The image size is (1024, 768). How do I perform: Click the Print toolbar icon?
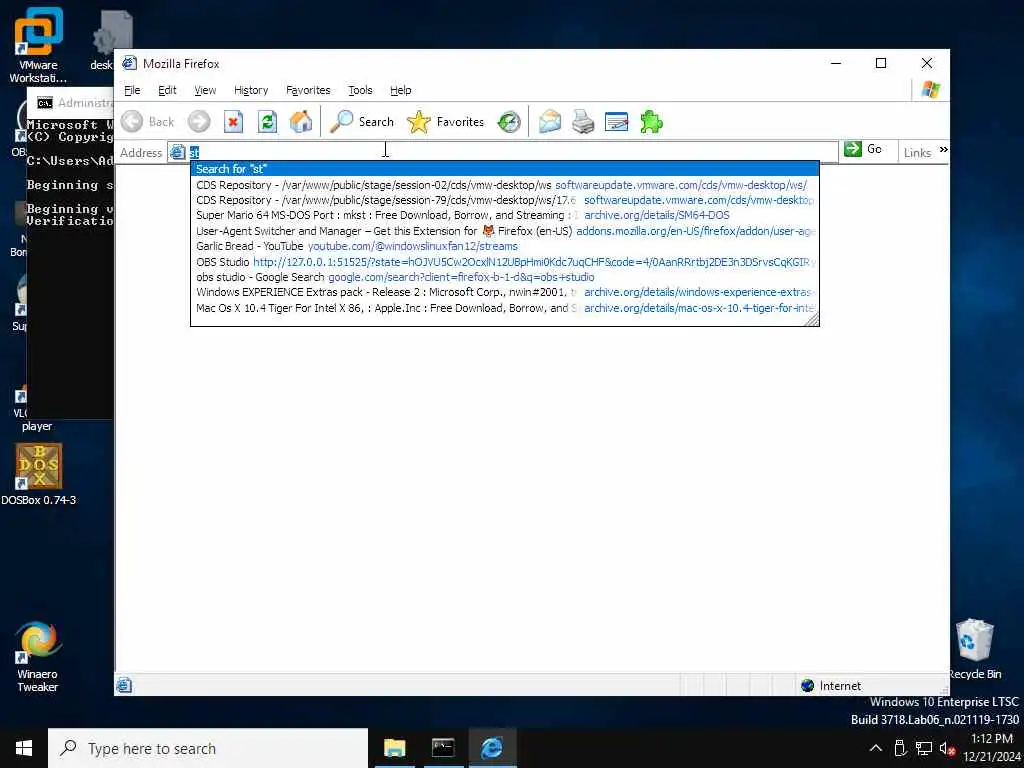click(x=583, y=121)
